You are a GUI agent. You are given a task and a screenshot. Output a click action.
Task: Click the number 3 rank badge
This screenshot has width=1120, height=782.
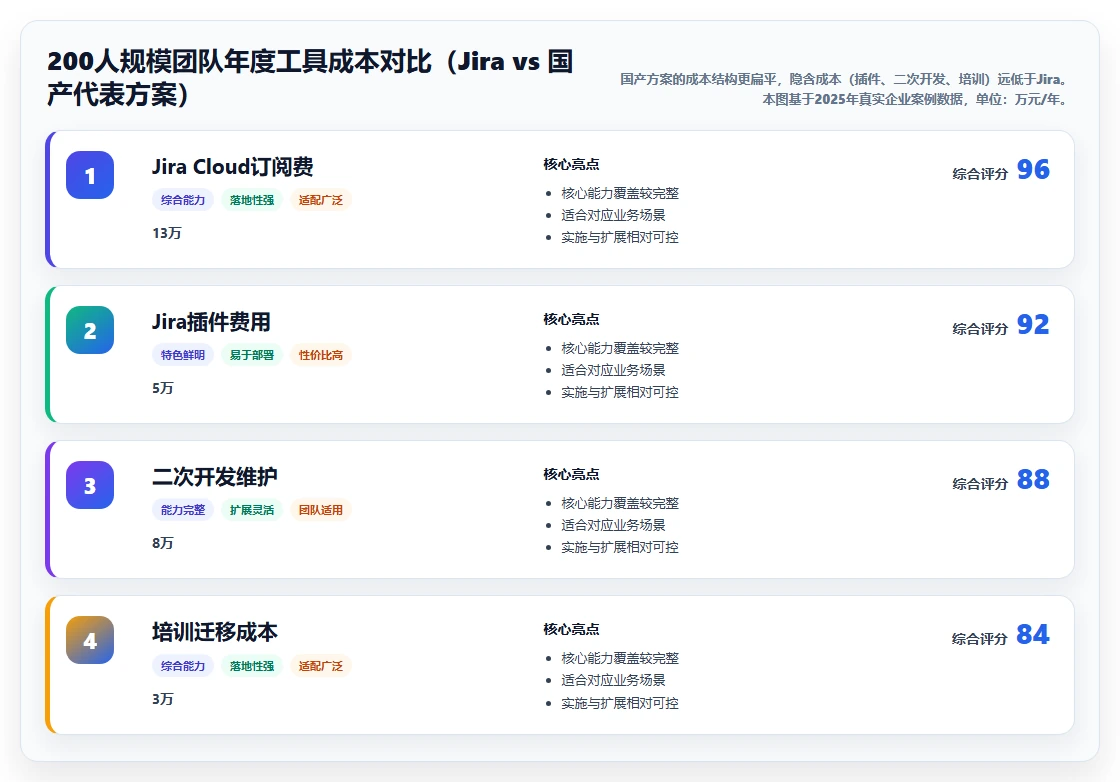90,485
